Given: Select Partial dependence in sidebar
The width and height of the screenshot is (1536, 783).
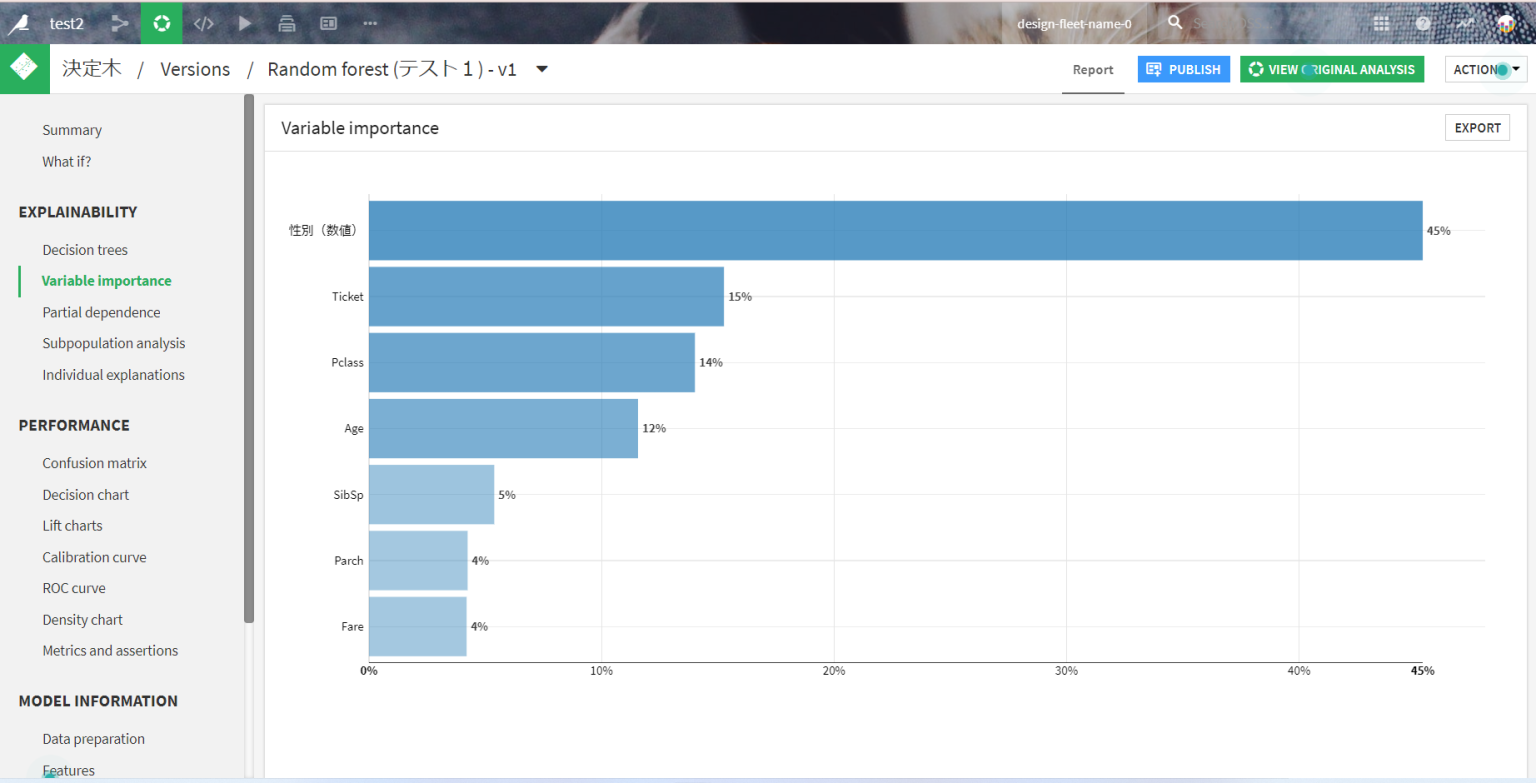Looking at the screenshot, I should tap(101, 312).
